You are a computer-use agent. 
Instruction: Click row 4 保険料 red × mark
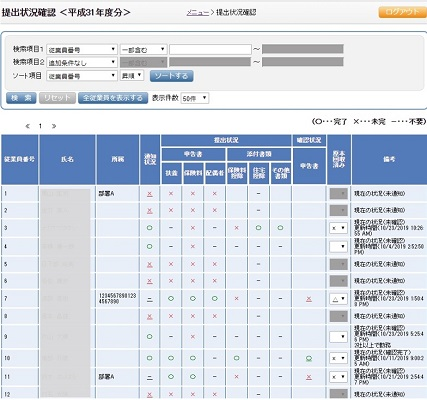(x=193, y=246)
